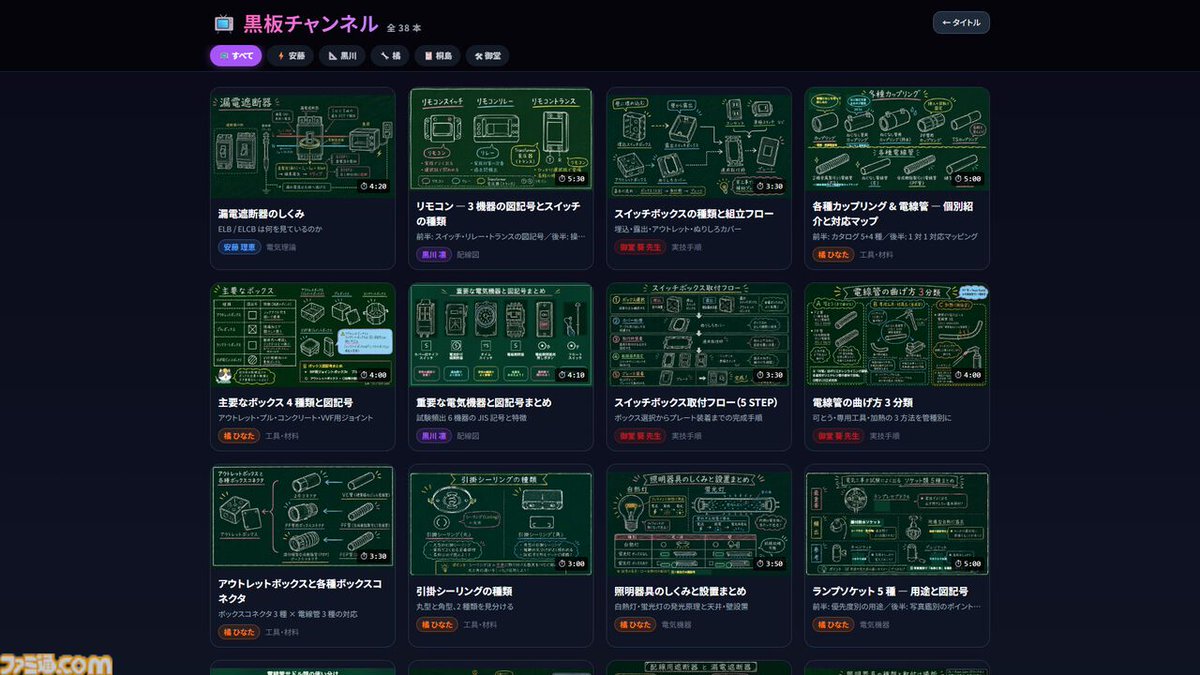Click 実技手順 on スイッチボックス取付フロー card

[686, 436]
